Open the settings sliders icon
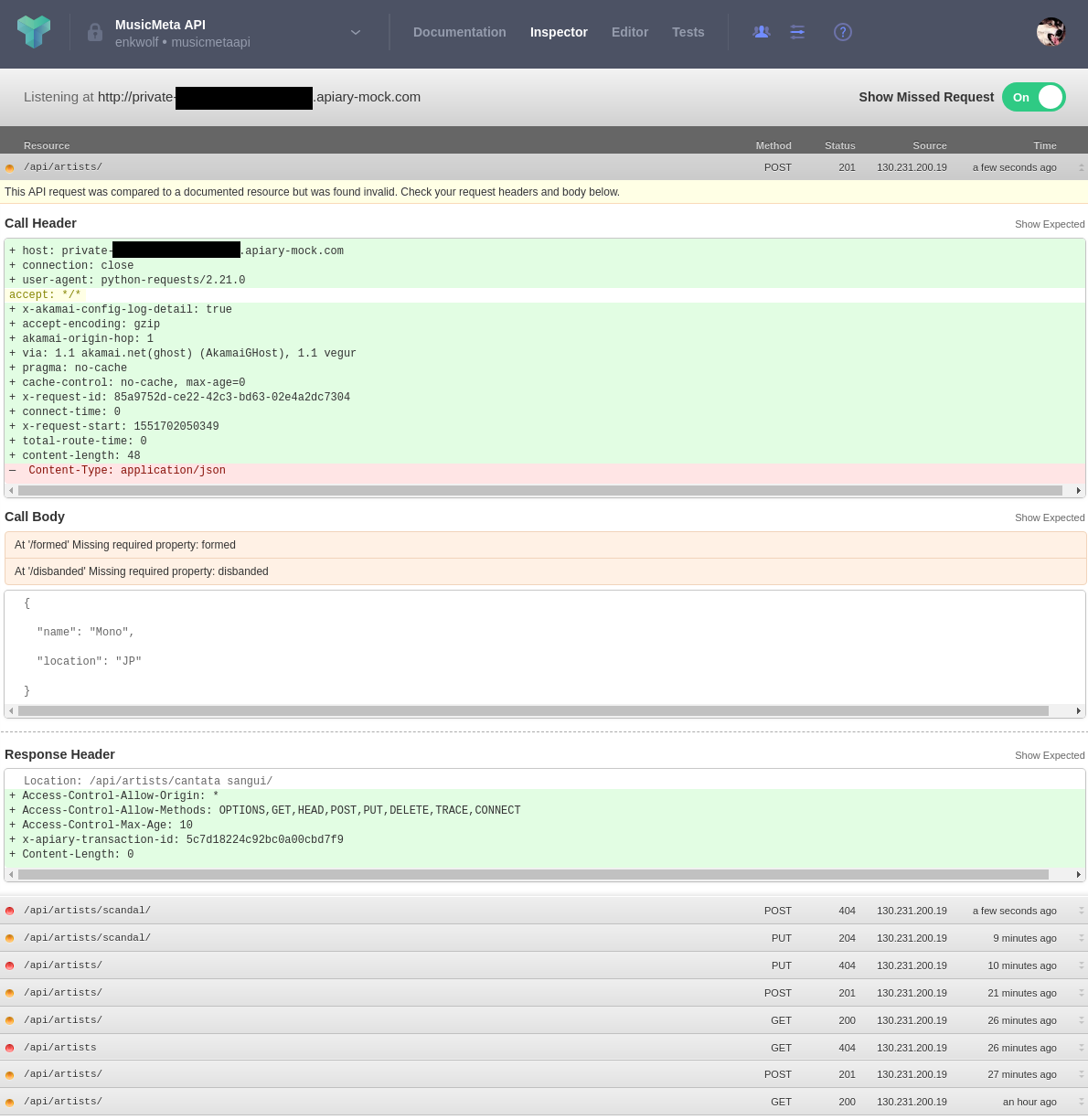 coord(797,32)
